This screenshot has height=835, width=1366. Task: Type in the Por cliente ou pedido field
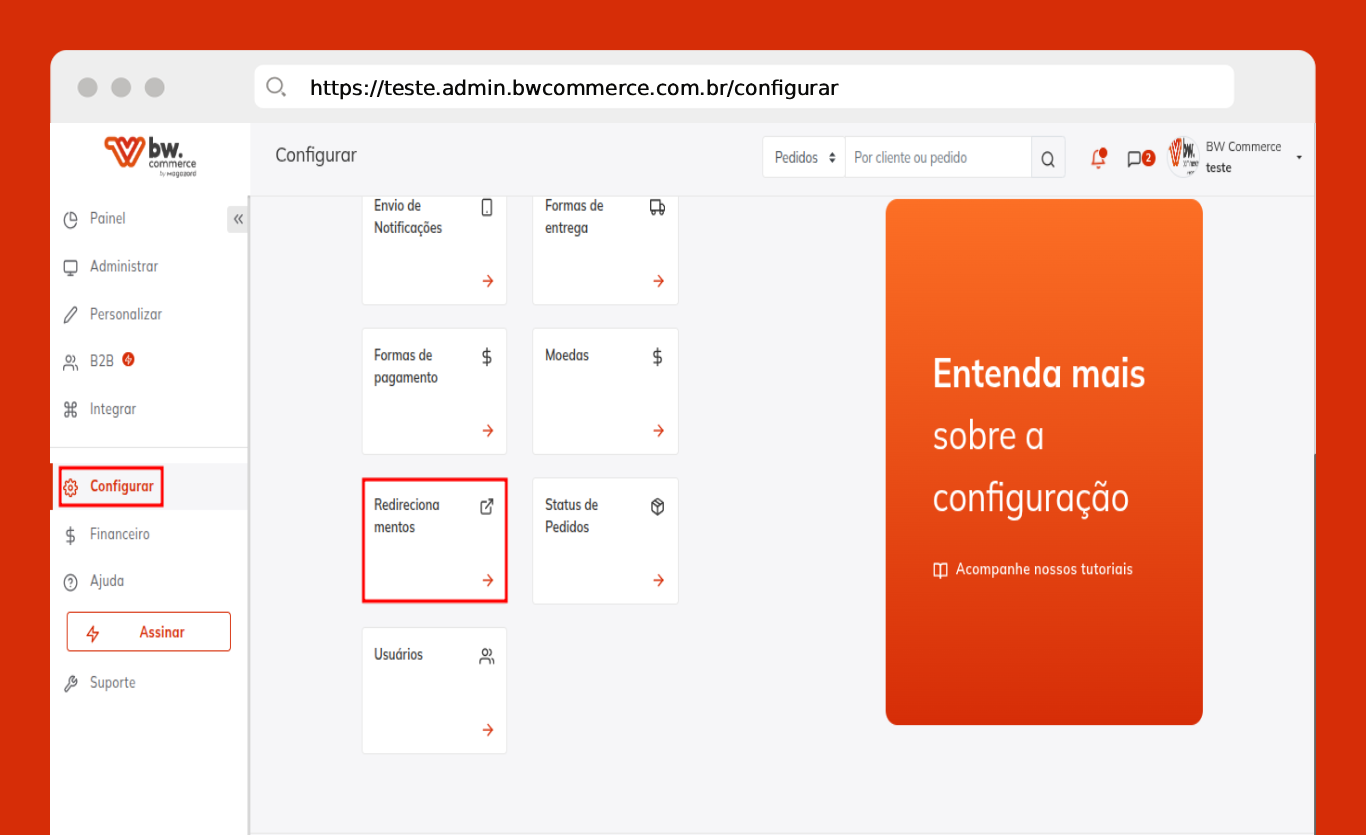(937, 158)
